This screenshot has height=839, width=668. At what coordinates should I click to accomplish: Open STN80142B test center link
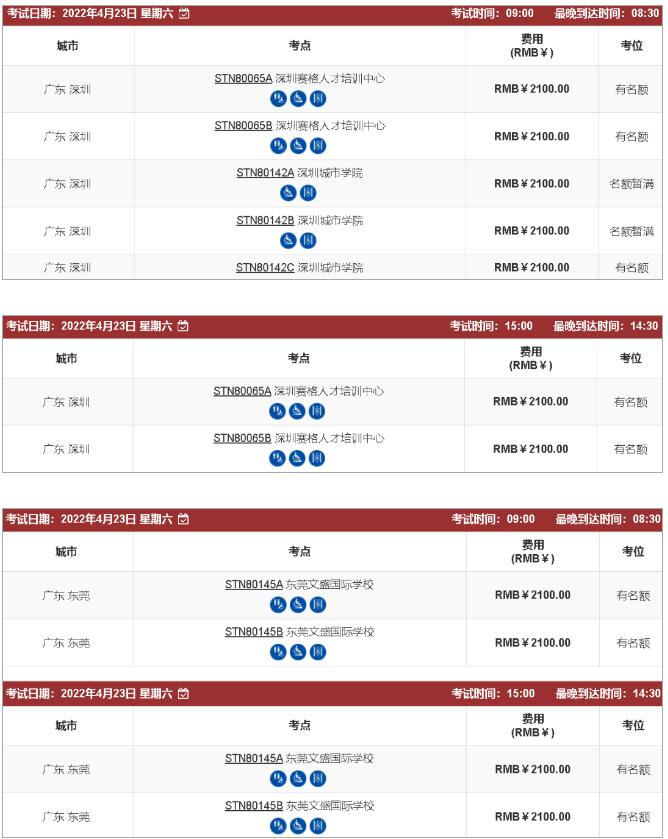tap(265, 220)
